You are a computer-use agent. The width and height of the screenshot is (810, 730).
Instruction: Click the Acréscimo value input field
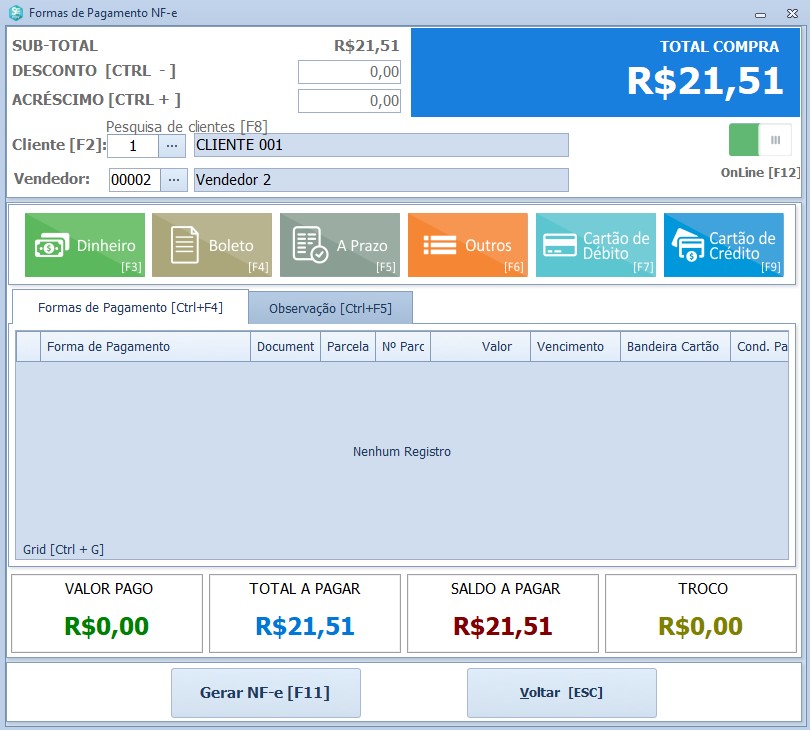tap(349, 101)
